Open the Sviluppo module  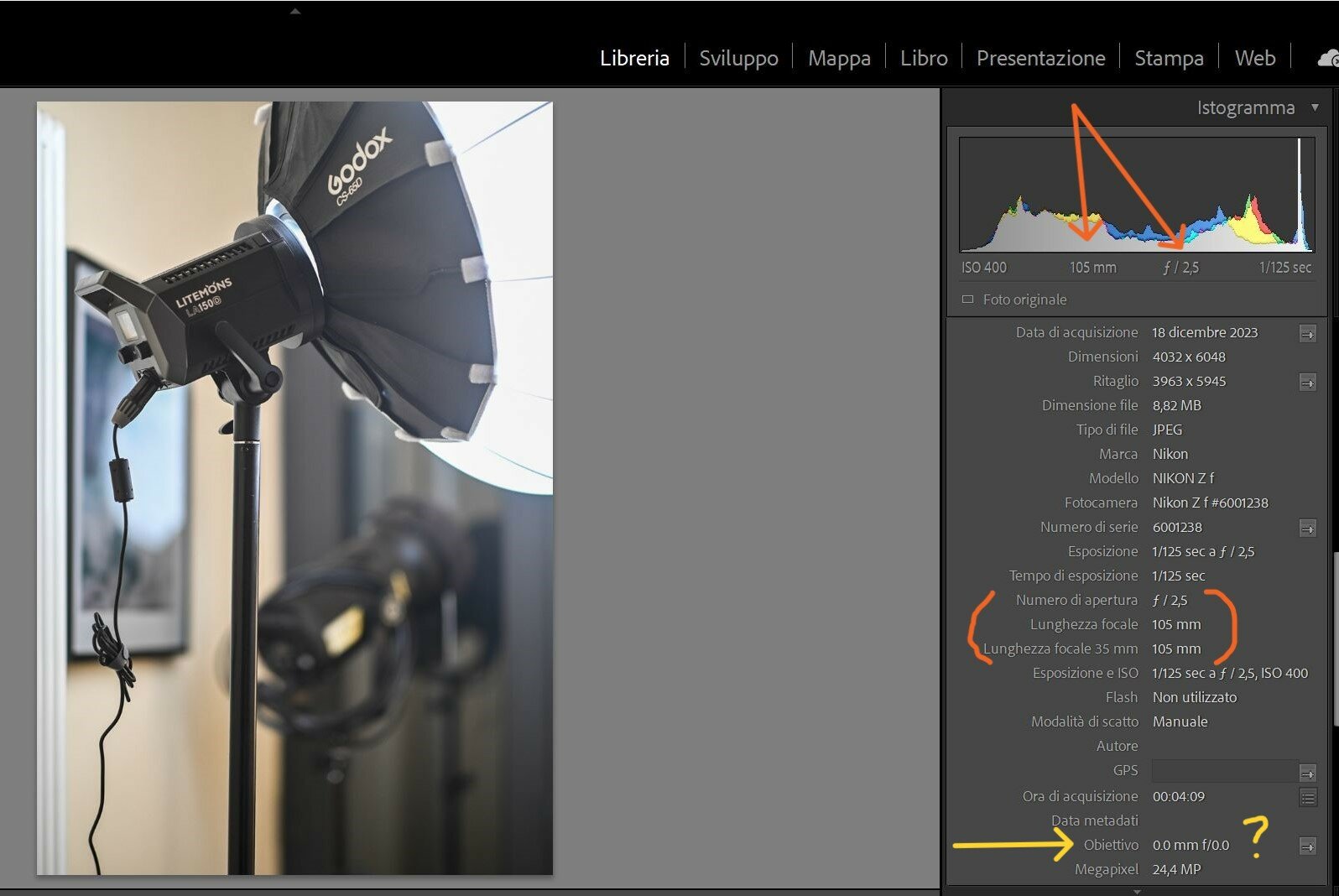(x=738, y=58)
